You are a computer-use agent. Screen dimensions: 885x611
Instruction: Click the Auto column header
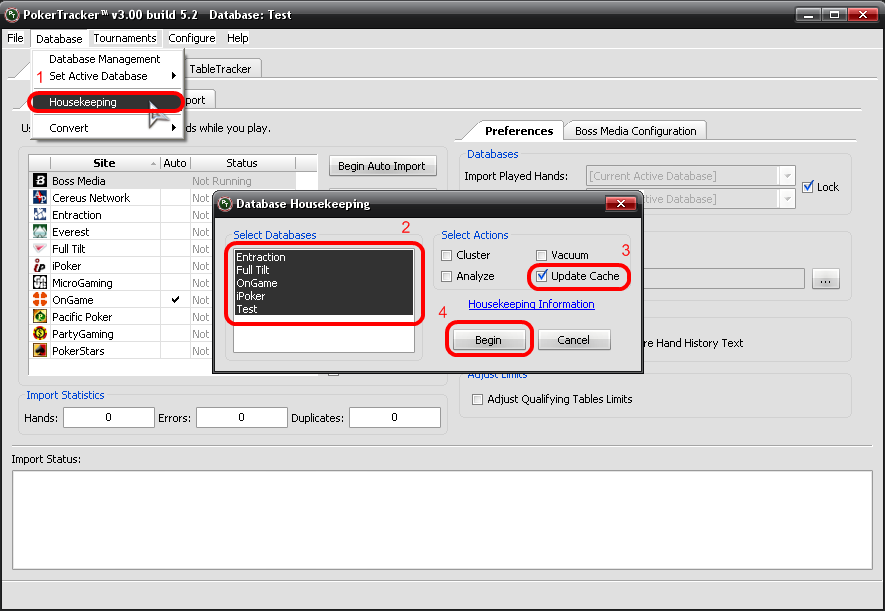coord(175,163)
